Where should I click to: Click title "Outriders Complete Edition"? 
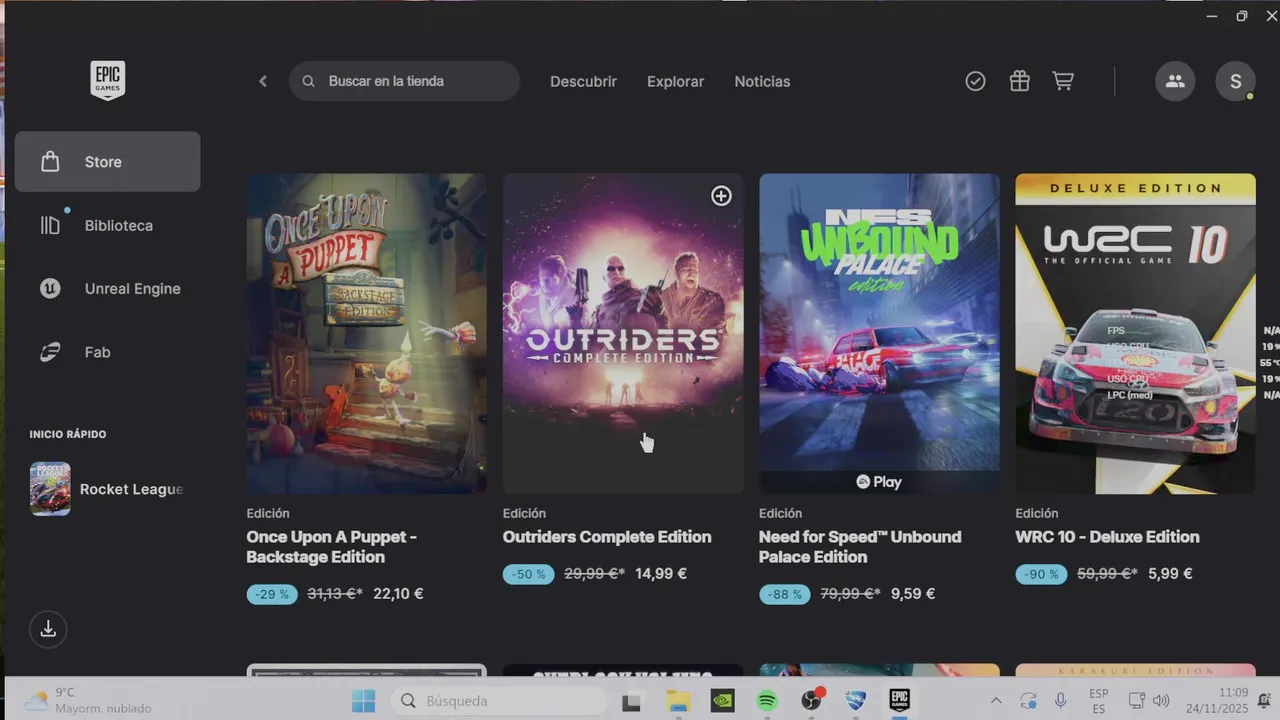[x=607, y=537]
